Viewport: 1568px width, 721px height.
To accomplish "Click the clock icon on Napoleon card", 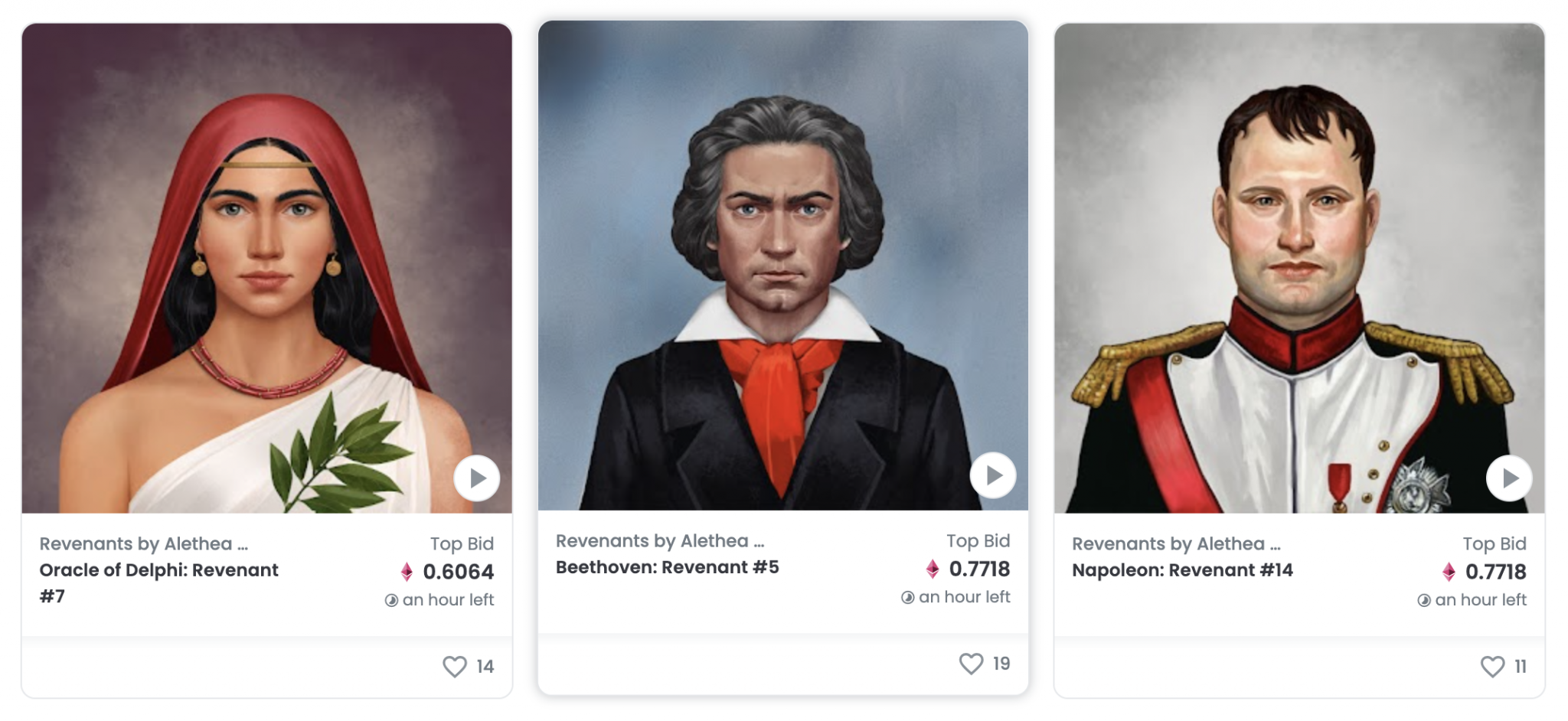I will pos(1423,601).
